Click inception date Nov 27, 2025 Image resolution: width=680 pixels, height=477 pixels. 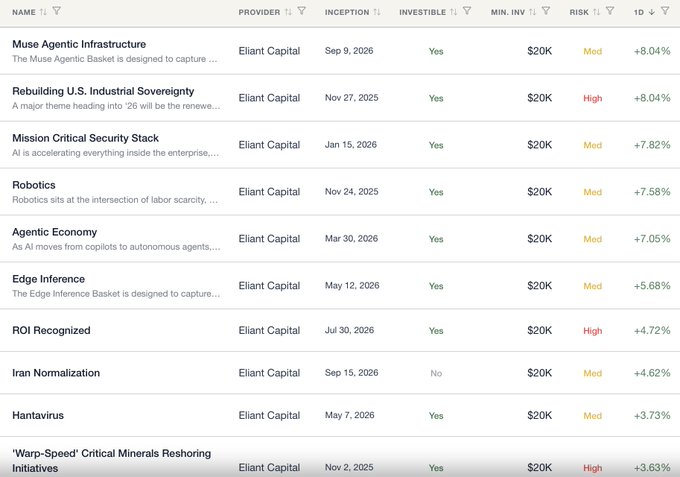click(x=352, y=98)
